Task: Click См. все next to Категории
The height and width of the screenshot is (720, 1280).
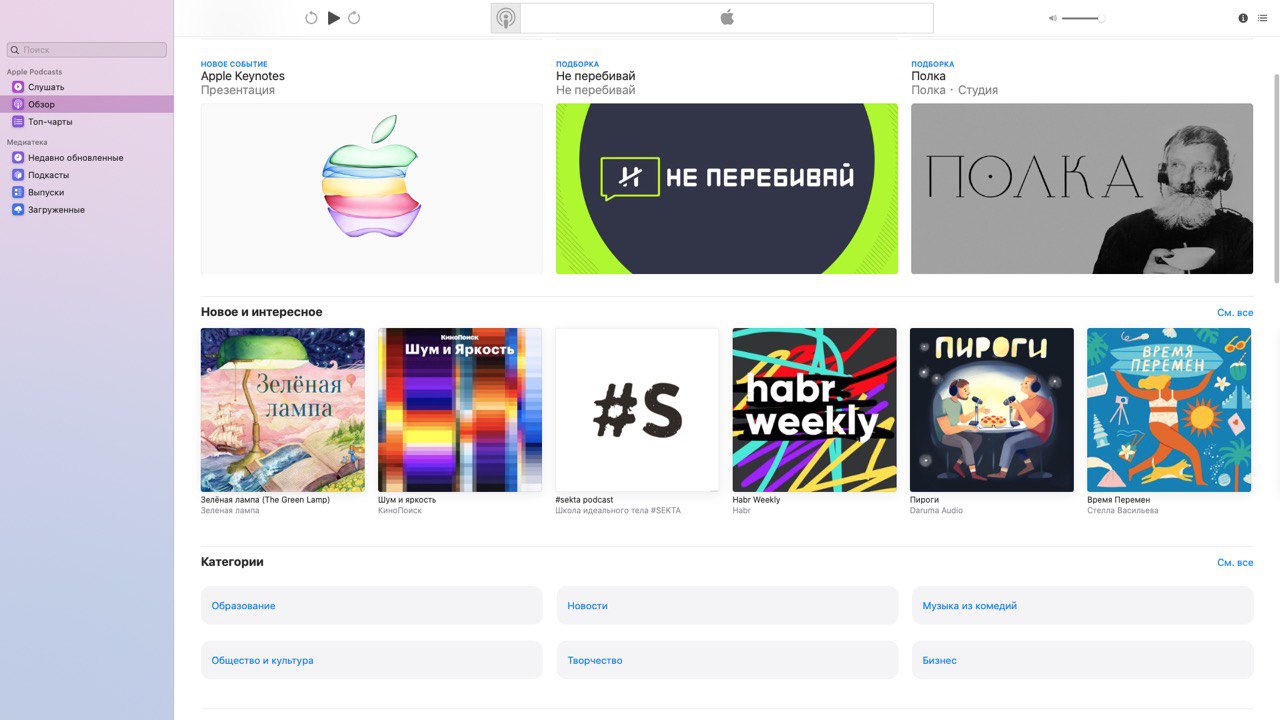Action: click(x=1235, y=563)
